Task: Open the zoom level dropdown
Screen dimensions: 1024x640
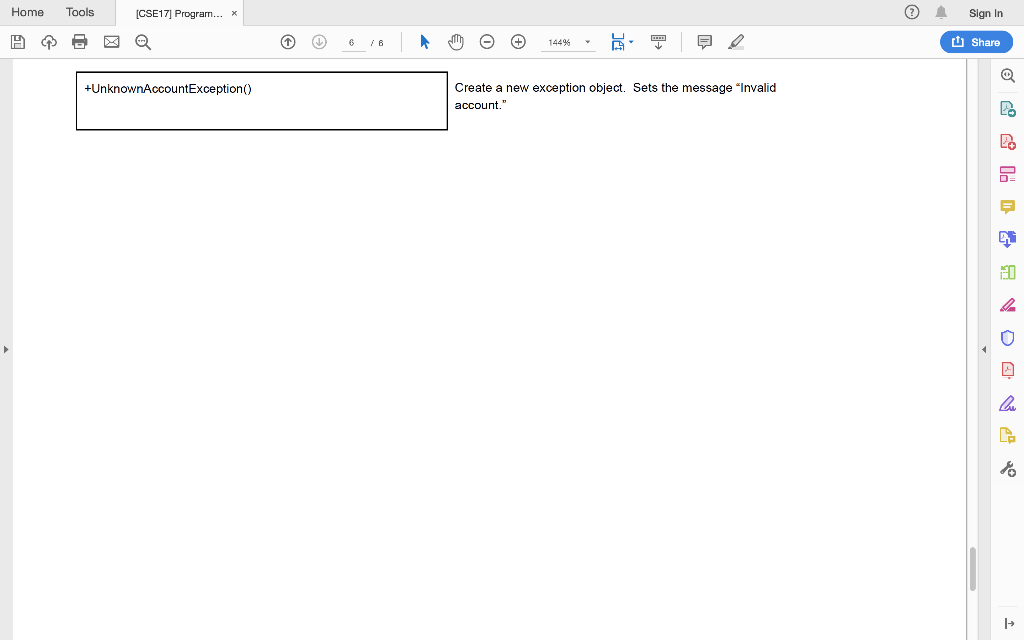Action: pyautogui.click(x=588, y=42)
